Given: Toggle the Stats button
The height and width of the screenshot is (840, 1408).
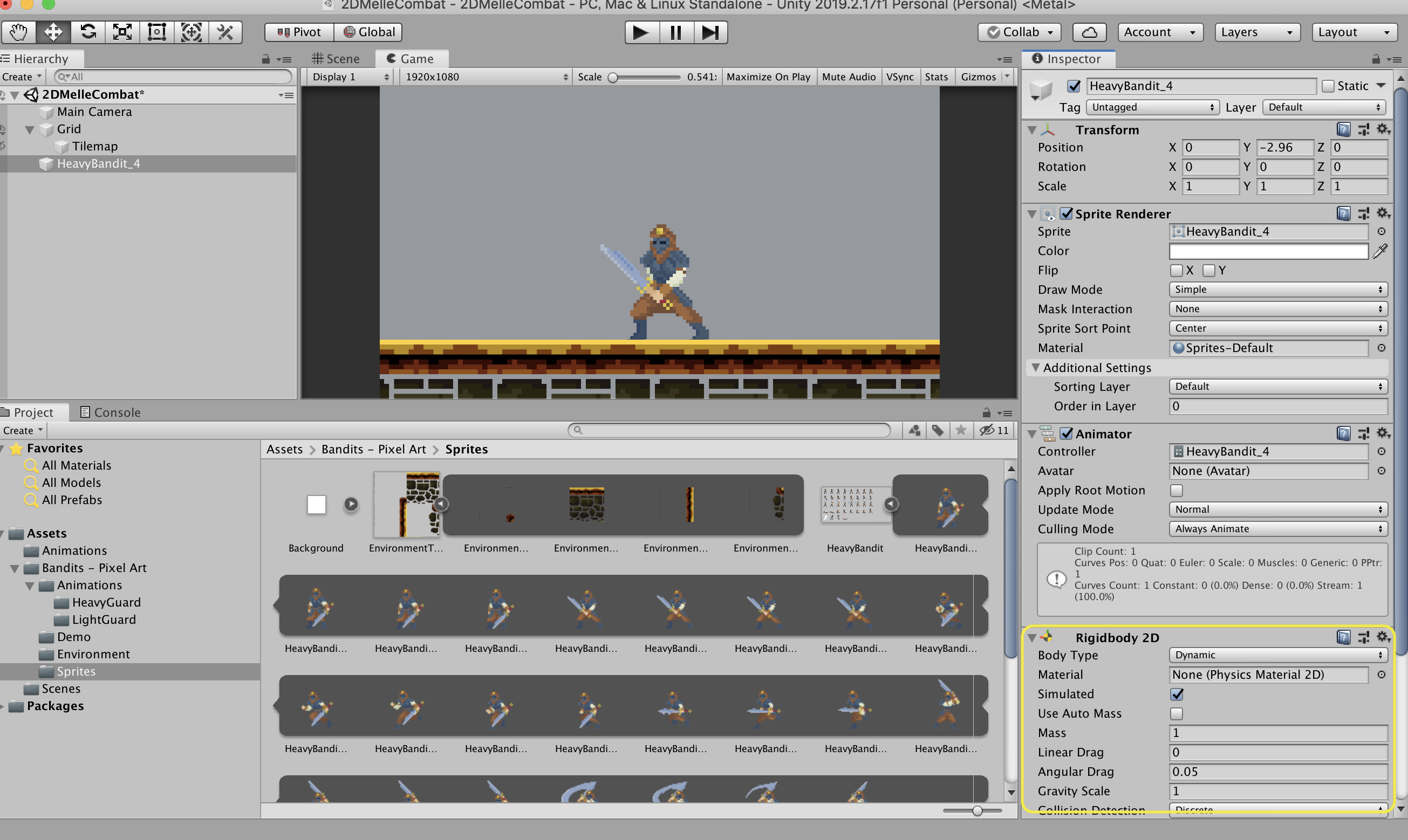Looking at the screenshot, I should pos(936,77).
